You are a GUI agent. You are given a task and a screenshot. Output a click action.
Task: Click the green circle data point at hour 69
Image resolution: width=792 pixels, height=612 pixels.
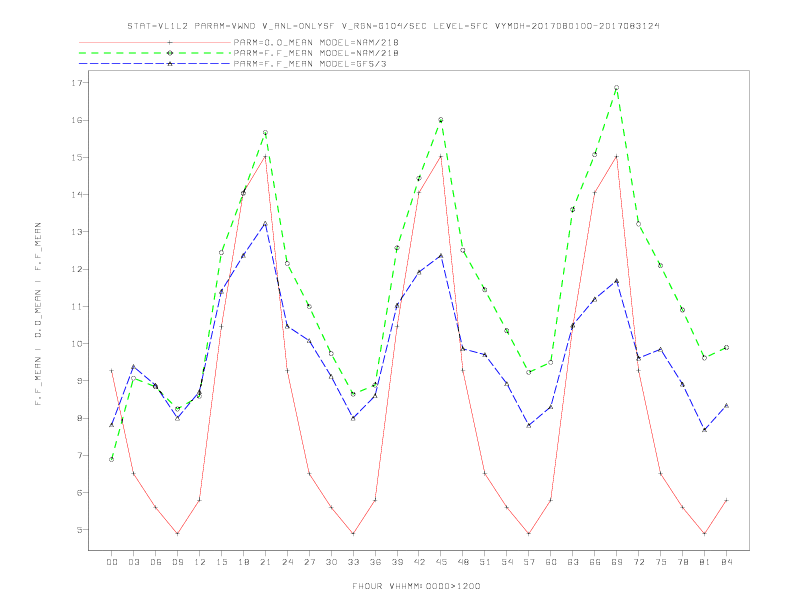(616, 88)
